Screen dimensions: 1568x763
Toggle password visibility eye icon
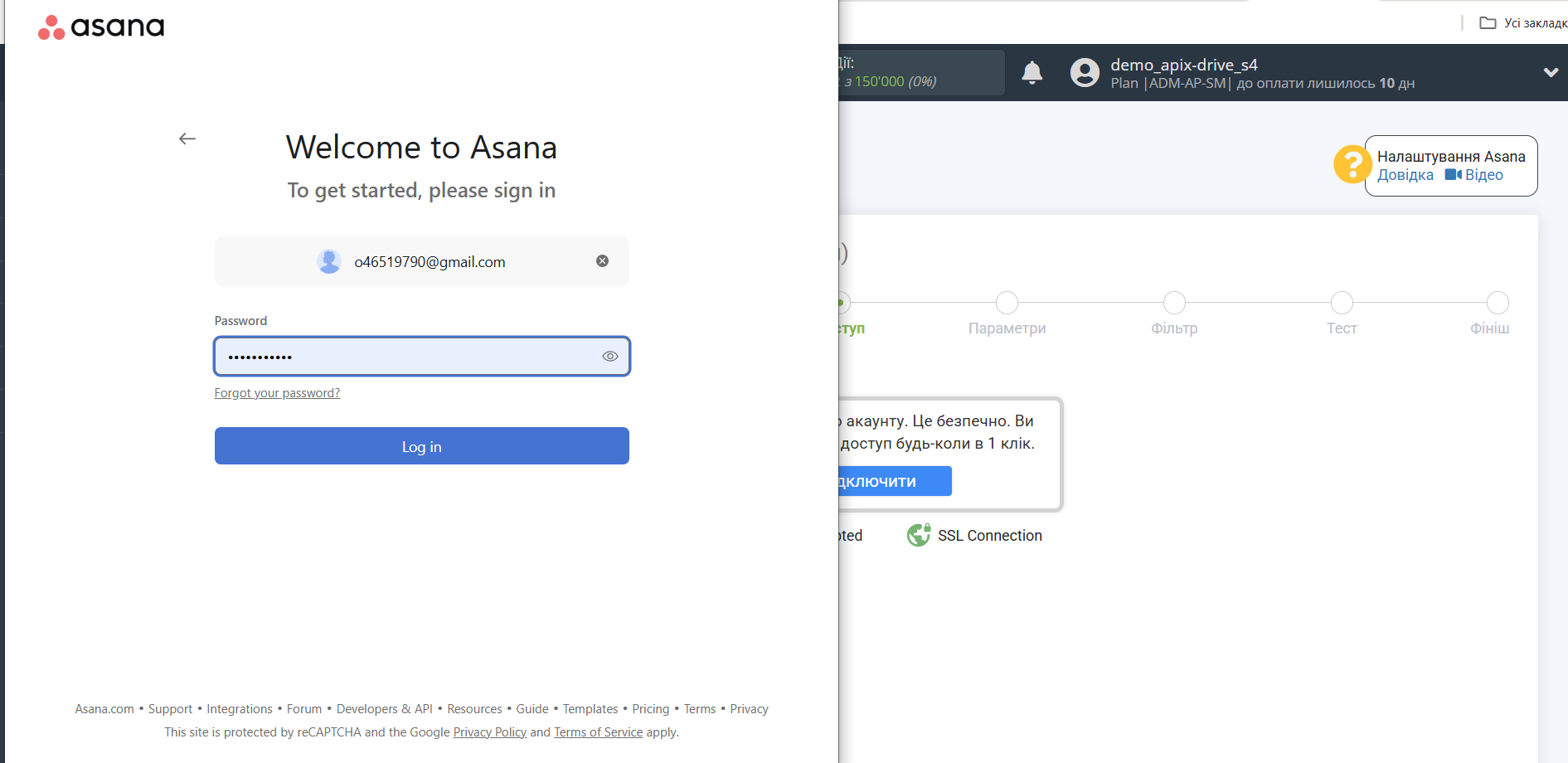[x=609, y=357]
